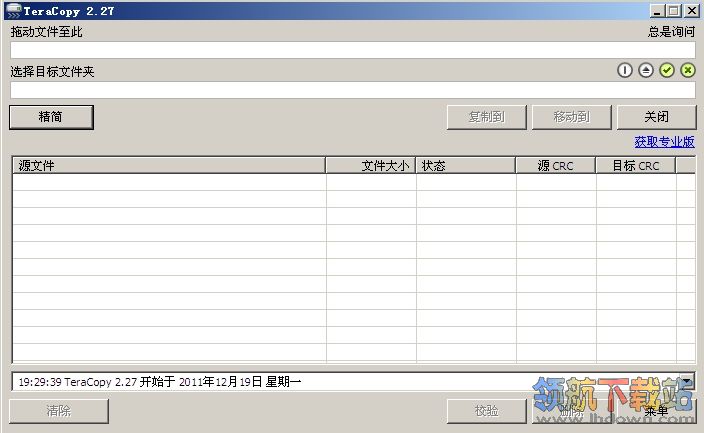Open TeraCopy title bar app icon

pos(13,11)
